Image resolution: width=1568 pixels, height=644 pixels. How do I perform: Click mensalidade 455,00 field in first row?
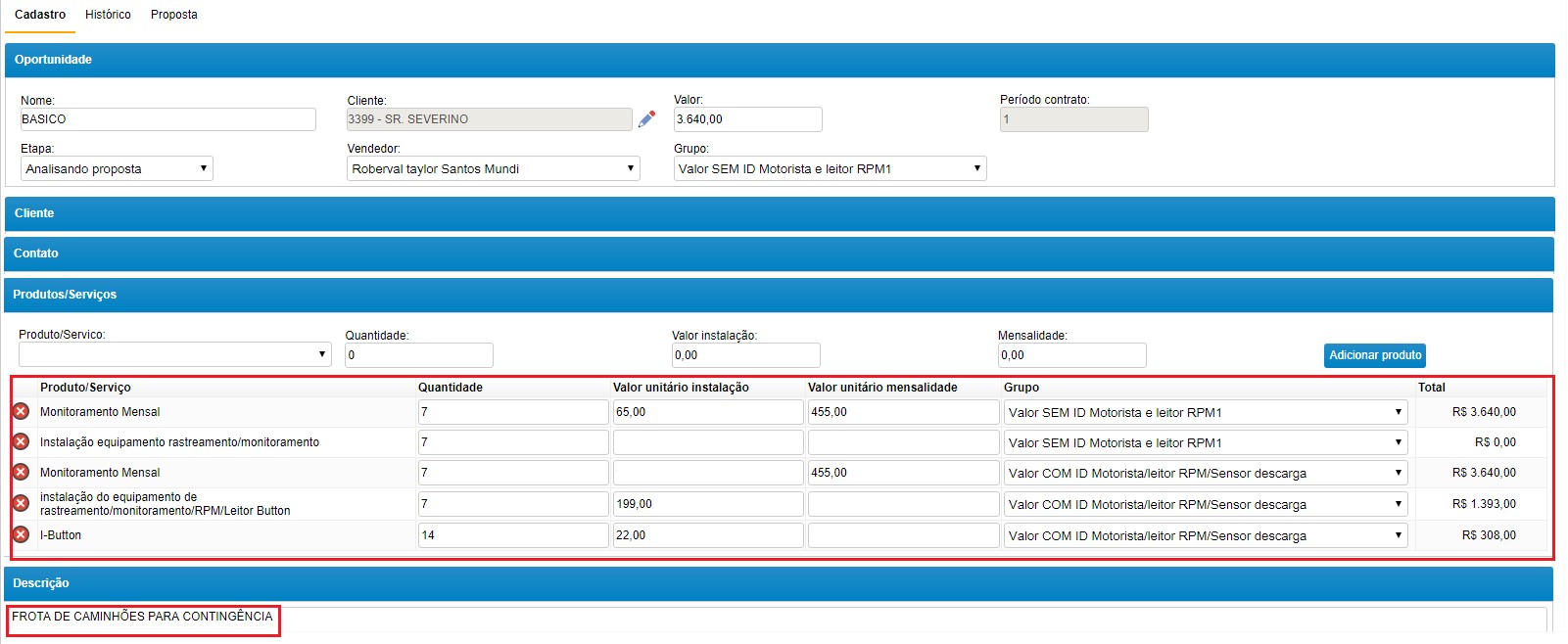coord(903,412)
